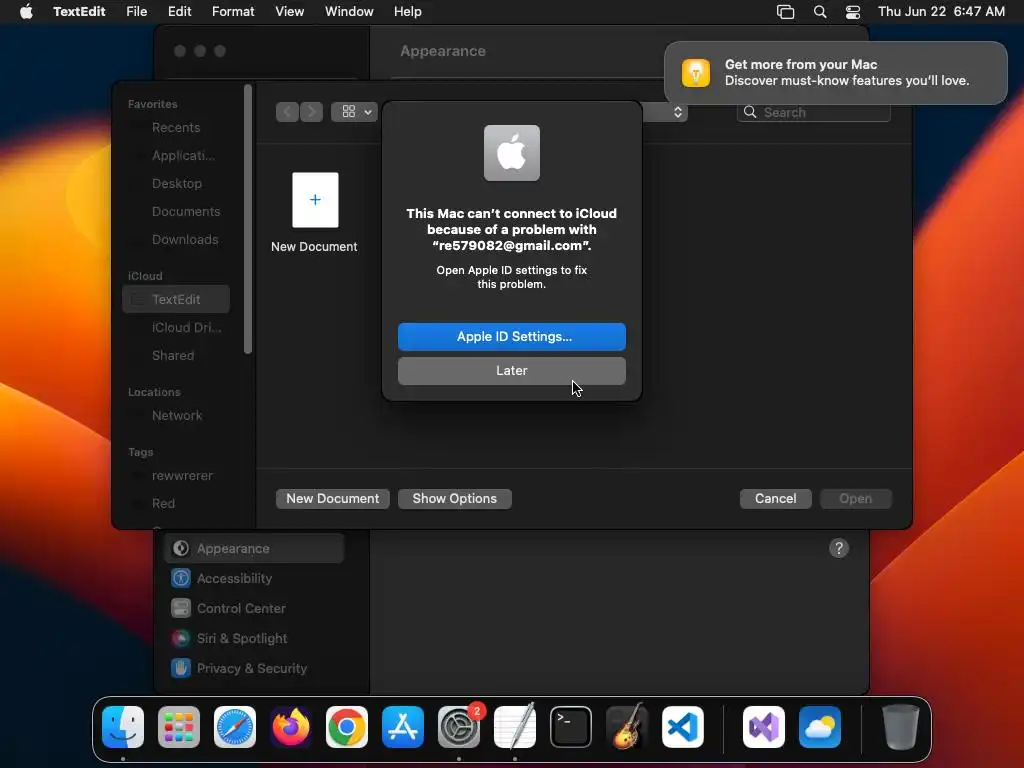Image resolution: width=1024 pixels, height=768 pixels.
Task: Open Firefox from the Dock
Action: point(291,726)
